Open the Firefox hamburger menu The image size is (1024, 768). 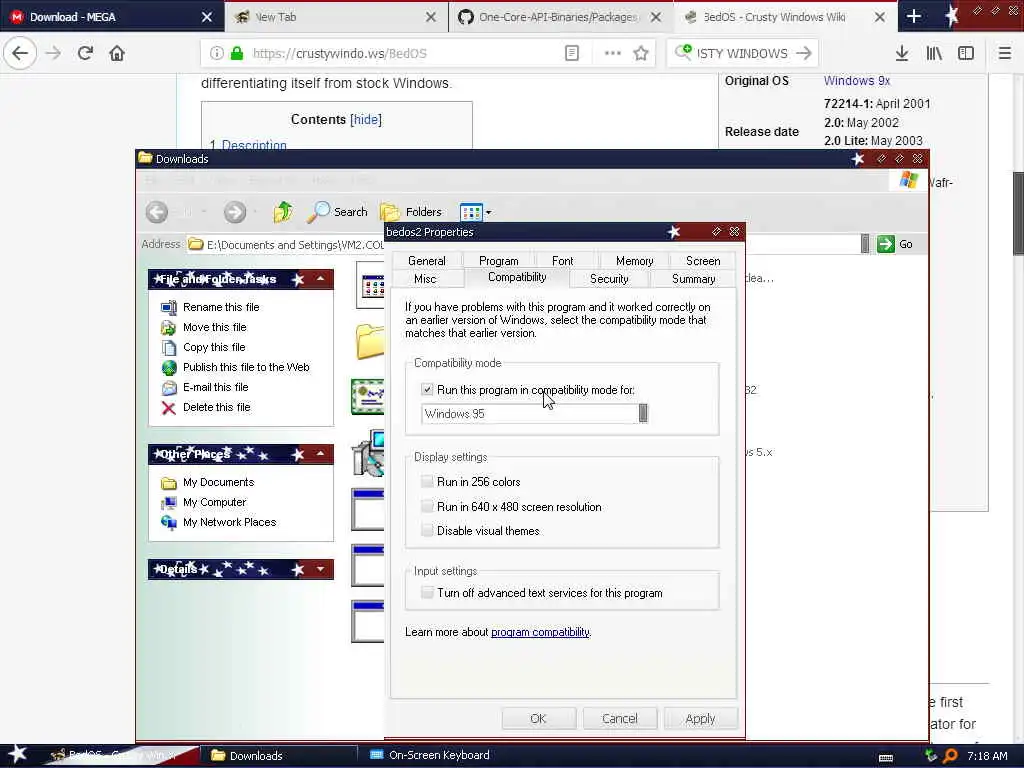coord(1005,54)
